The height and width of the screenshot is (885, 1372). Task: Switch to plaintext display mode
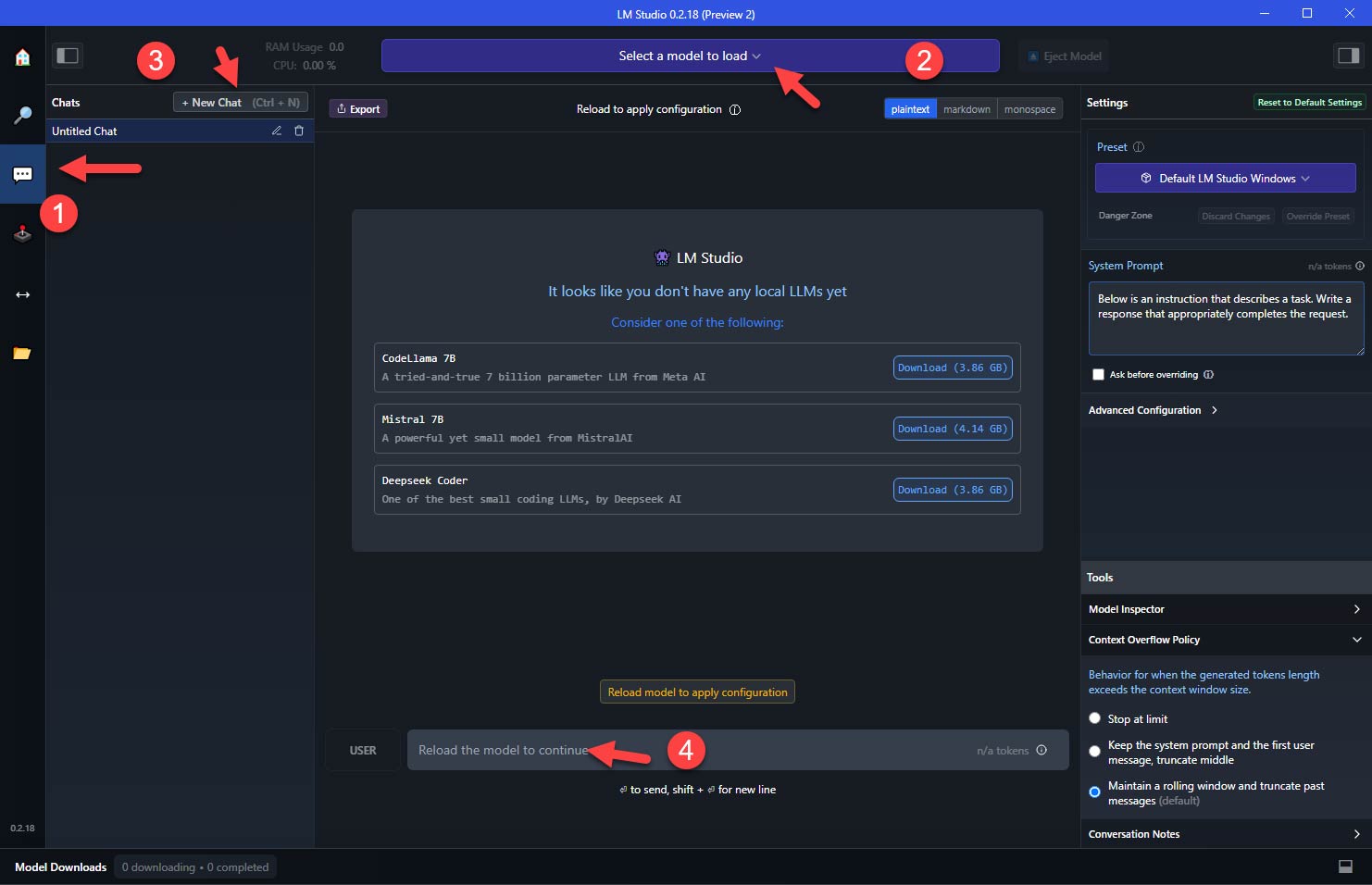coord(910,109)
